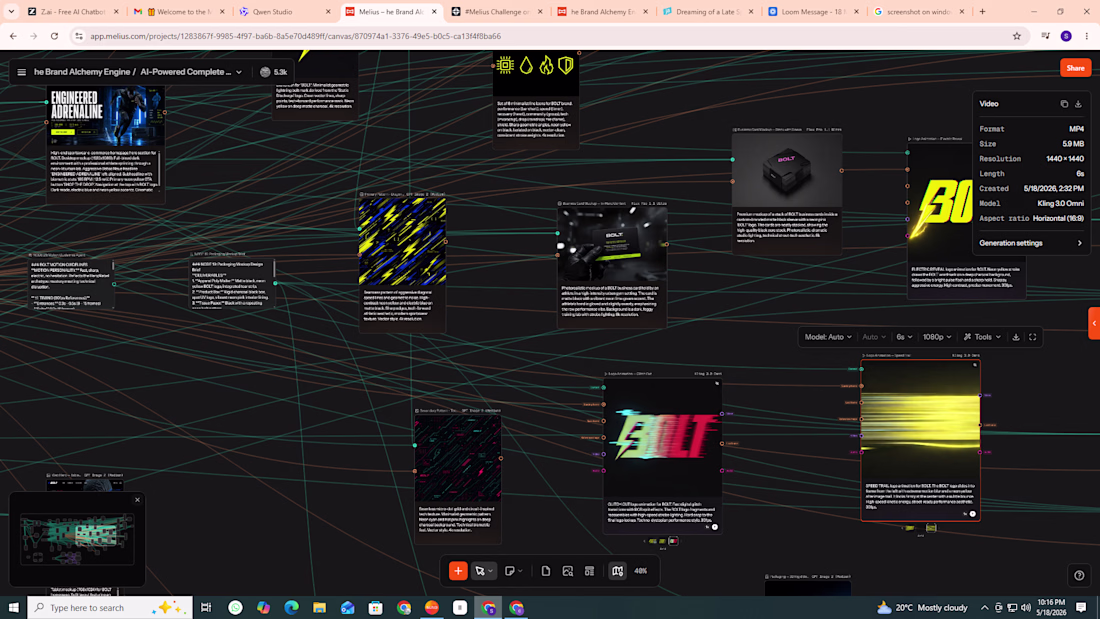The image size is (1100, 619).
Task: Click the weather 20°C Mostly cloudy widget
Action: (x=922, y=608)
